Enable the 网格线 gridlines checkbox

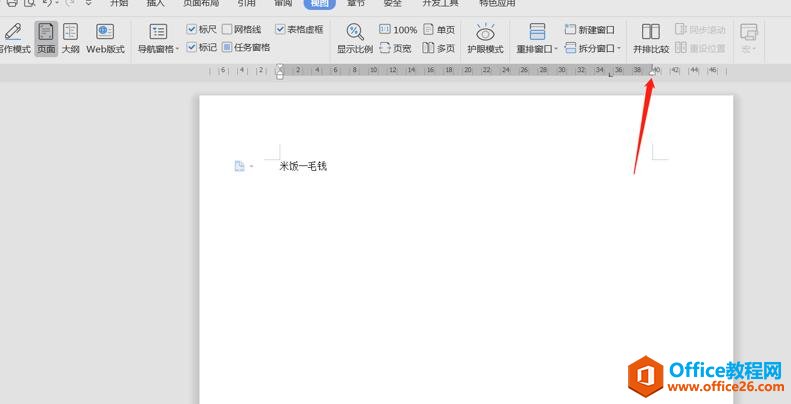tap(227, 30)
